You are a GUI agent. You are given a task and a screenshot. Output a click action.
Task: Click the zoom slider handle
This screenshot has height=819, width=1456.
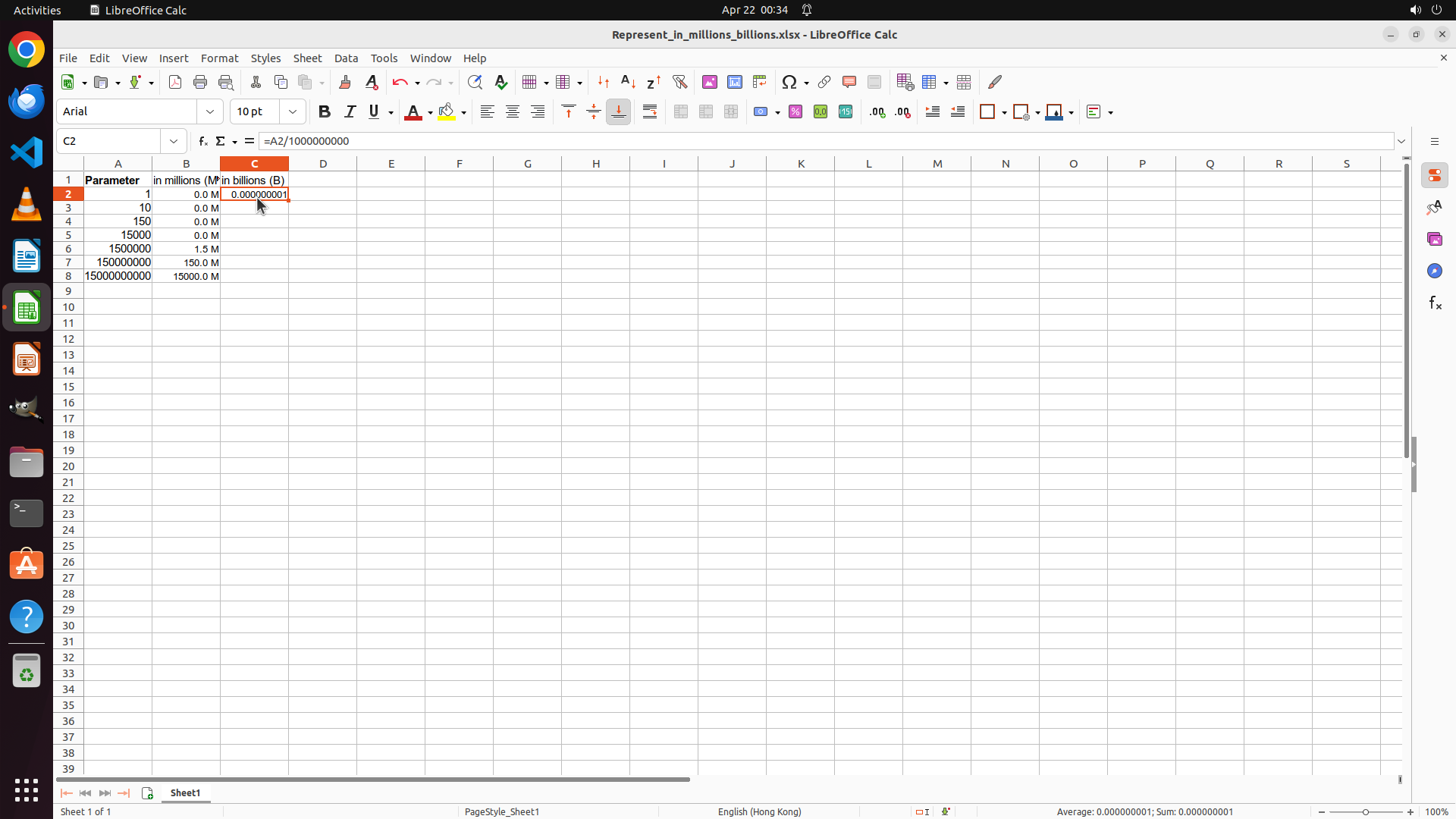(1366, 811)
